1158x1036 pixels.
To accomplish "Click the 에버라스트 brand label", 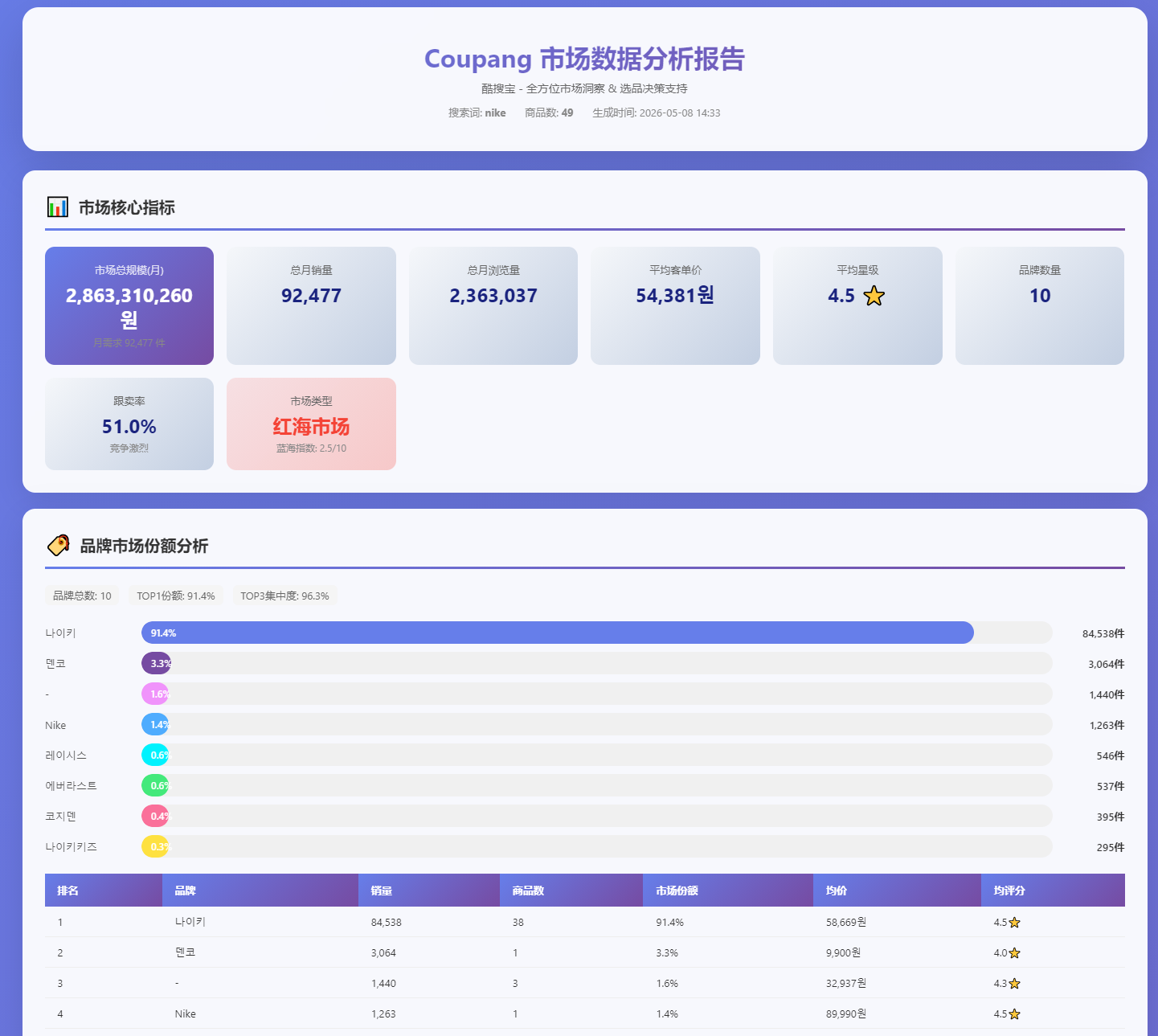I will point(72,786).
